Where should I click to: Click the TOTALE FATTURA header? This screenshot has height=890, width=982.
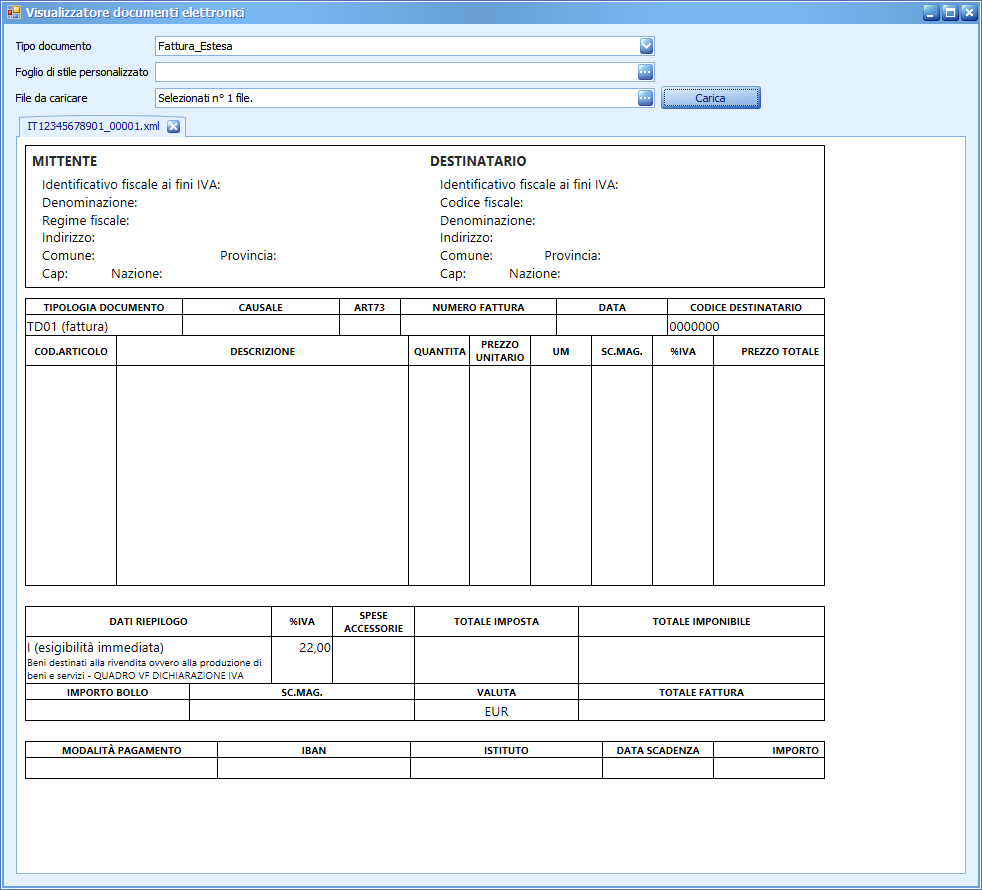(x=701, y=693)
